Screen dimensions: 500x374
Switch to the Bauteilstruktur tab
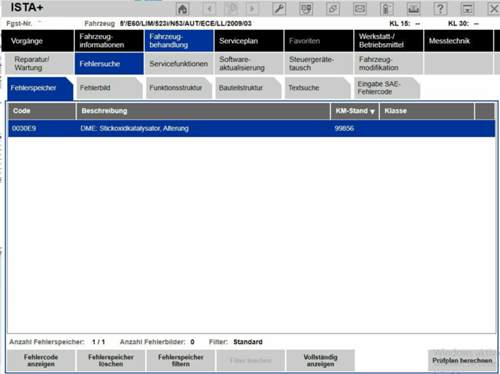[x=248, y=88]
